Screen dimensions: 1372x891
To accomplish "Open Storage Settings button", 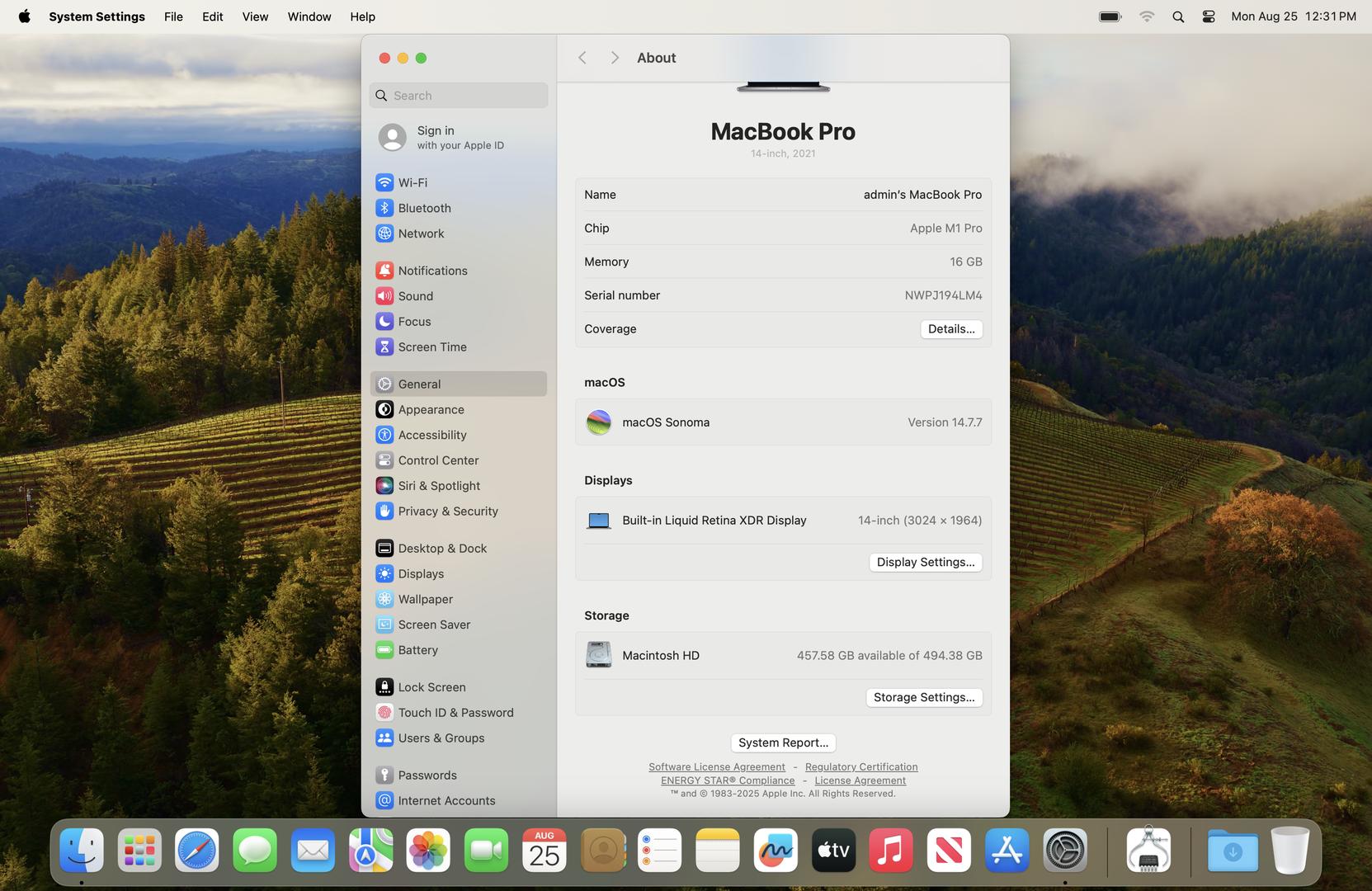I will (924, 698).
